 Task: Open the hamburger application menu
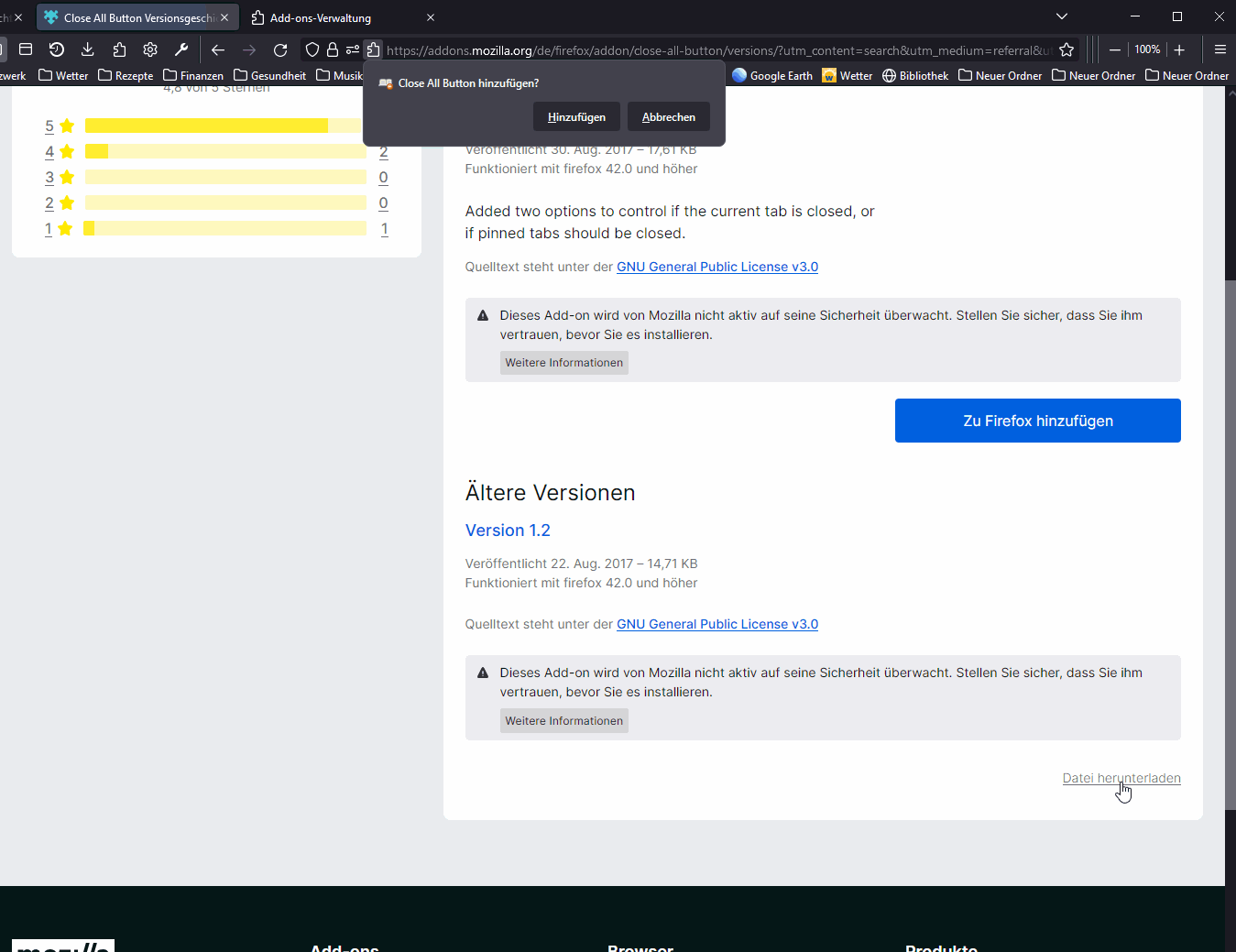[x=1220, y=50]
